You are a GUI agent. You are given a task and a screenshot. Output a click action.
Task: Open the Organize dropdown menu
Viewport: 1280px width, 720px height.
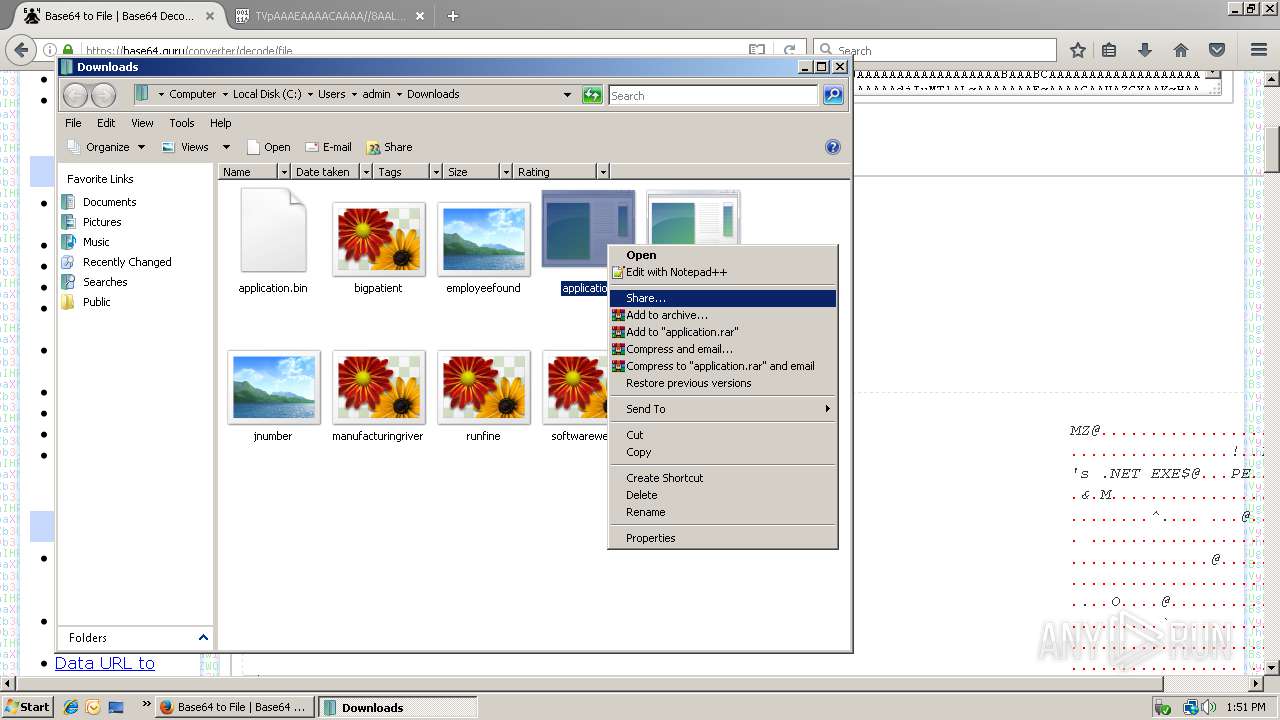pyautogui.click(x=106, y=147)
